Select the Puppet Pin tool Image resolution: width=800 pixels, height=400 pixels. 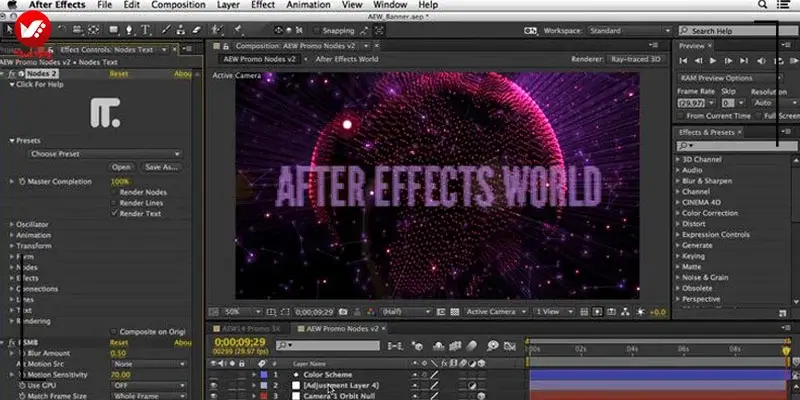click(x=237, y=30)
